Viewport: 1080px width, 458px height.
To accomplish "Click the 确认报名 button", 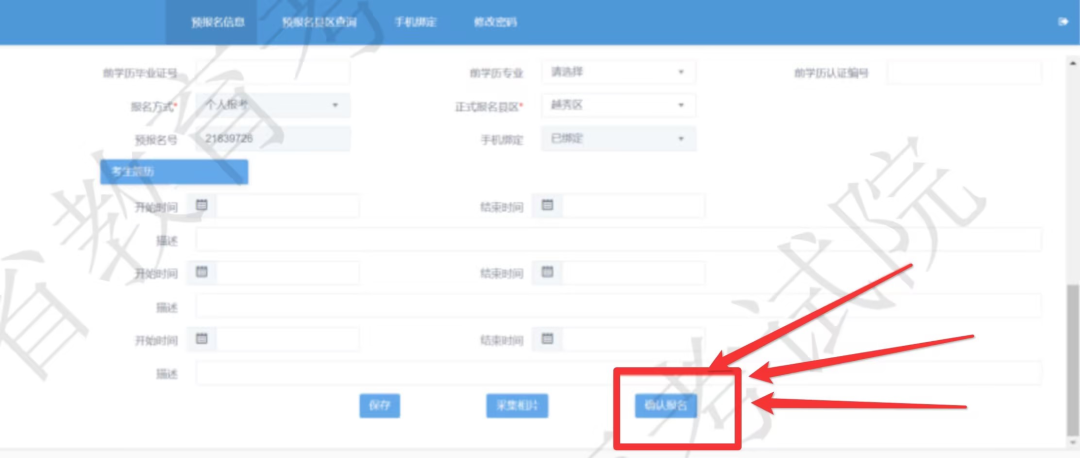I will (666, 405).
